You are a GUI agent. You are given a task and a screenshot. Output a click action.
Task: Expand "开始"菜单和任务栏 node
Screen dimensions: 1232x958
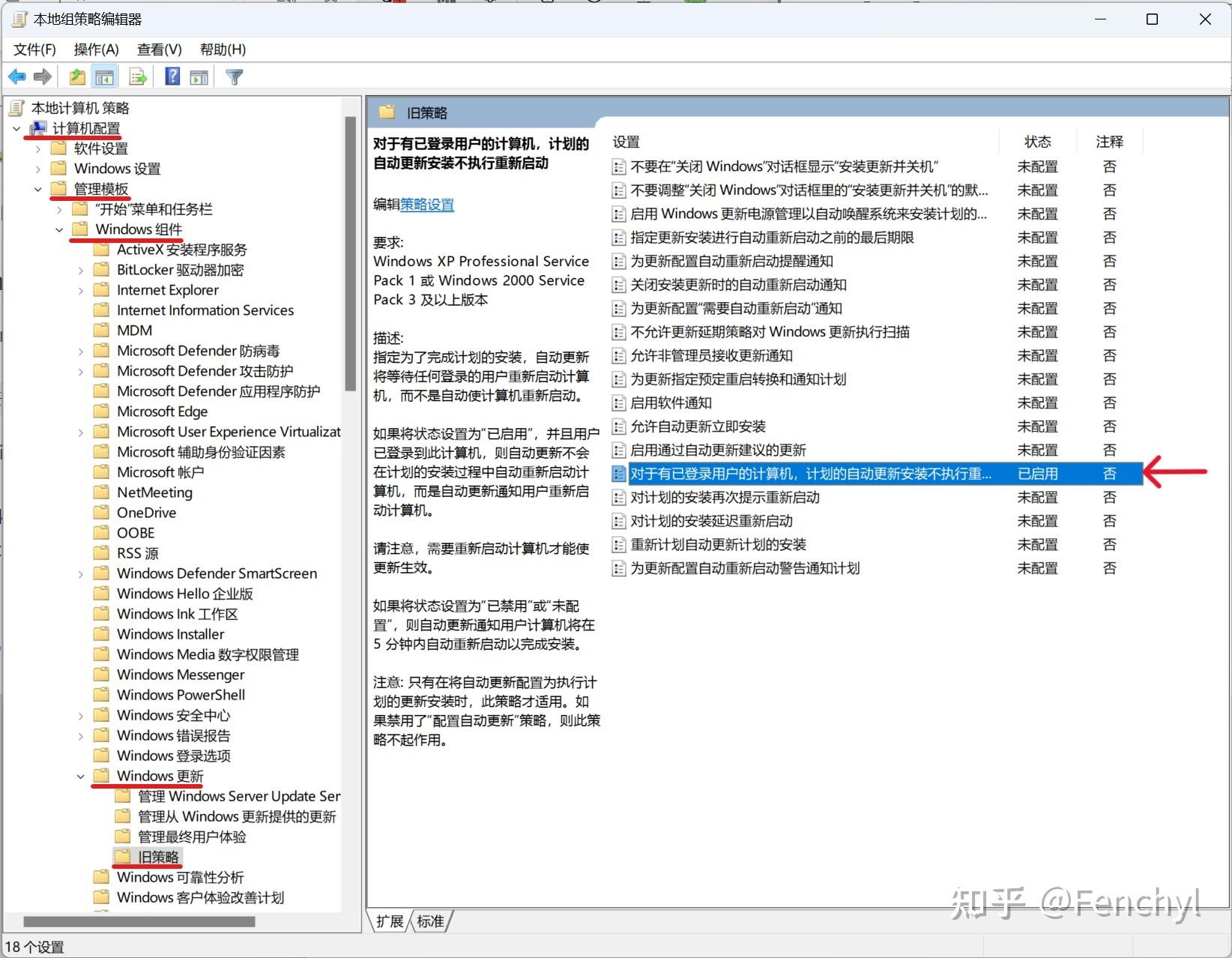coord(60,209)
